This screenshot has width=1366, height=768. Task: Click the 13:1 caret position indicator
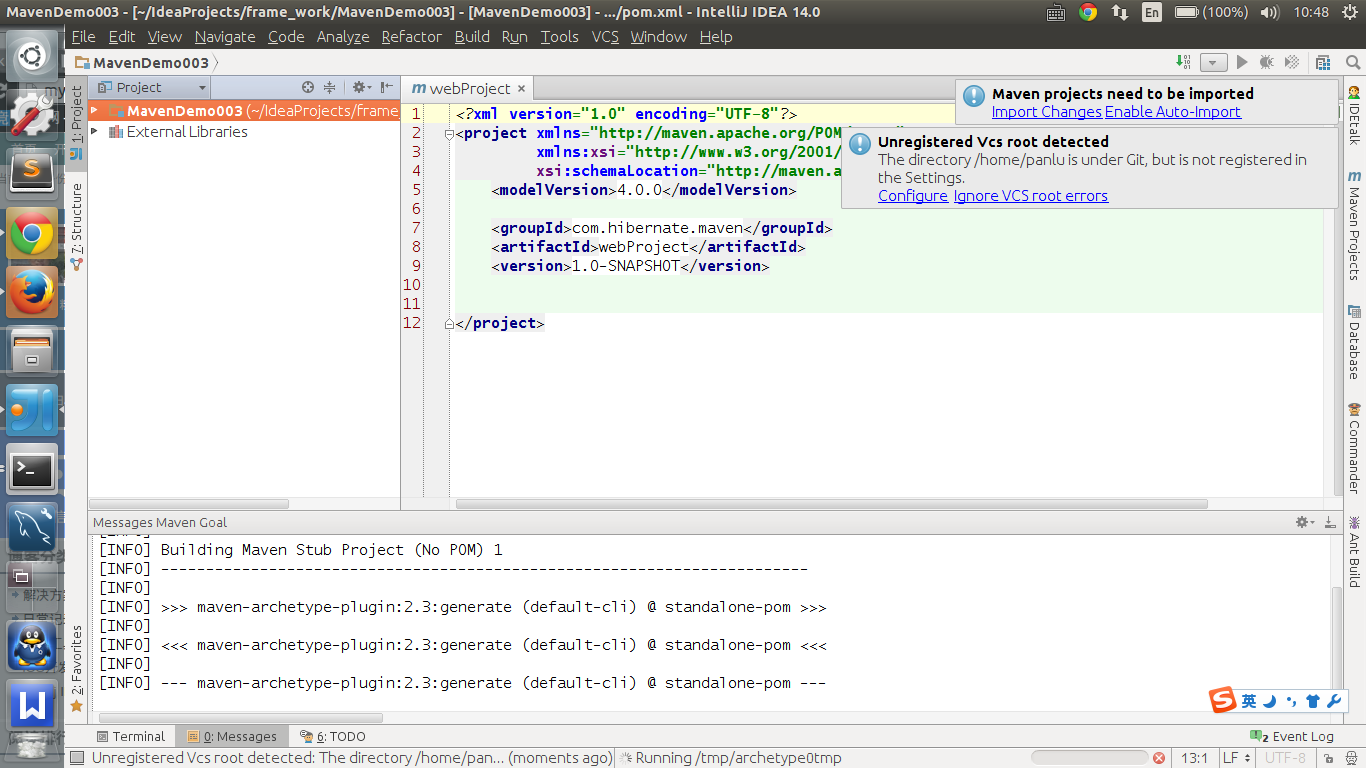coord(1194,758)
